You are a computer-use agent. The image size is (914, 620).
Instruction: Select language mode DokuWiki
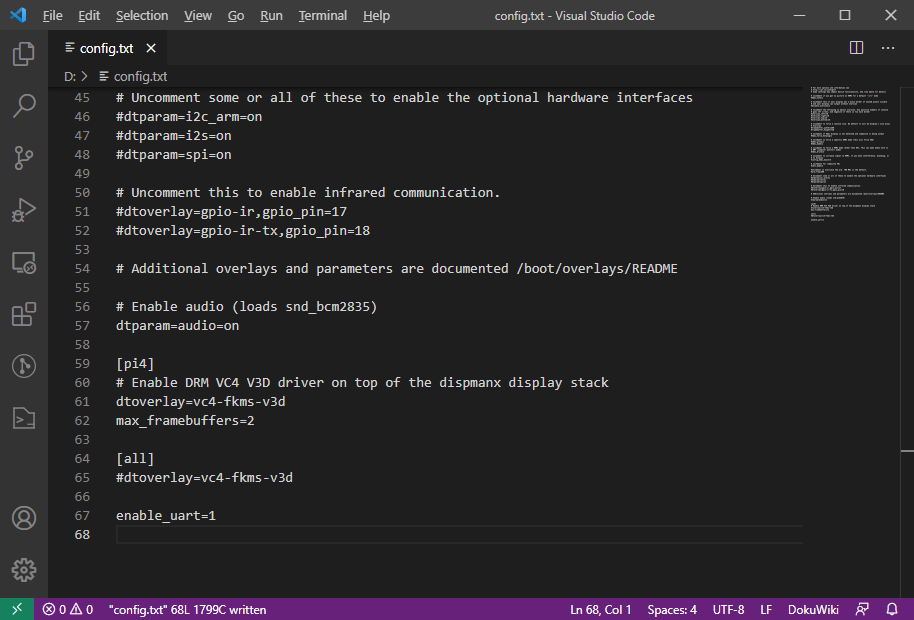pos(813,610)
